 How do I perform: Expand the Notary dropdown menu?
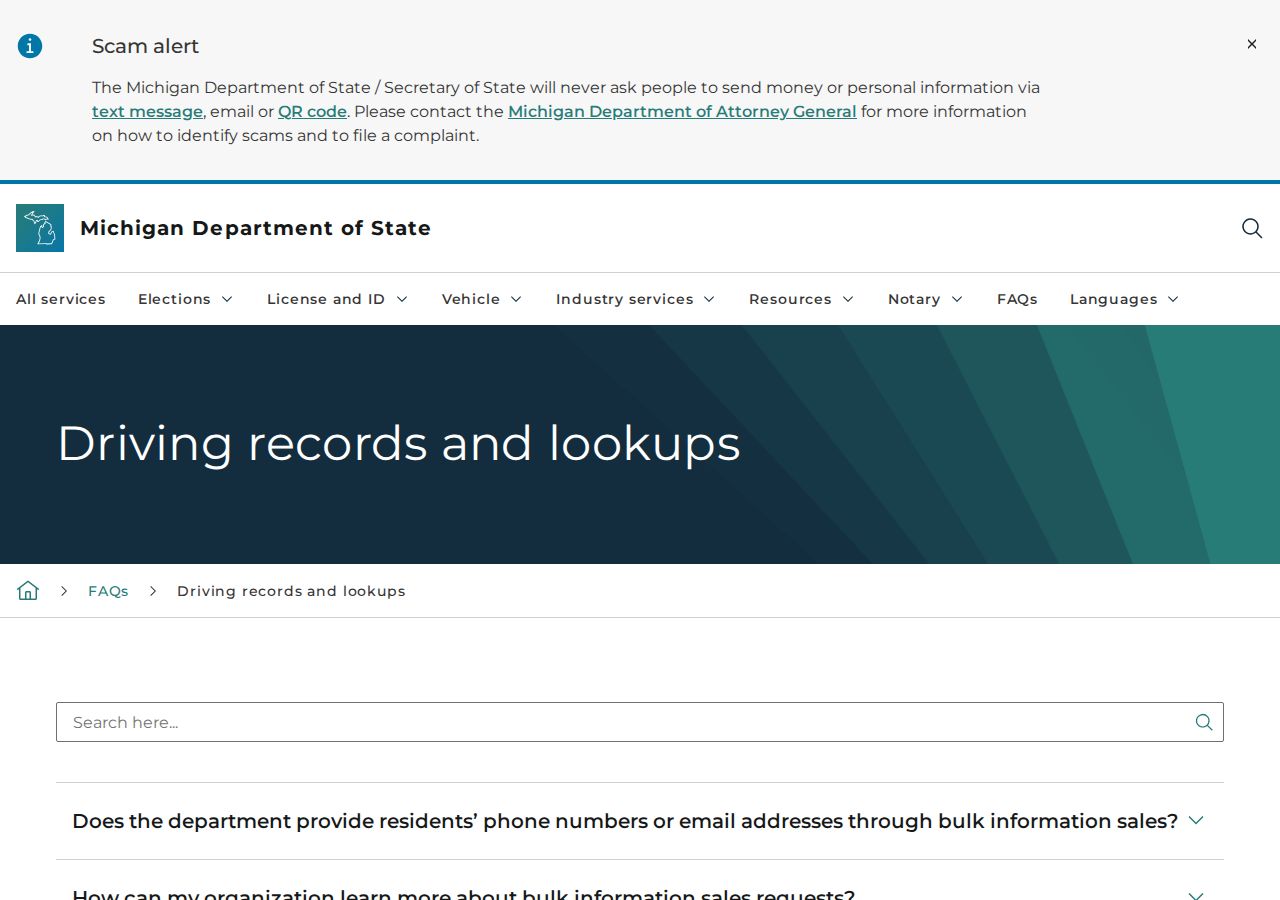click(925, 299)
